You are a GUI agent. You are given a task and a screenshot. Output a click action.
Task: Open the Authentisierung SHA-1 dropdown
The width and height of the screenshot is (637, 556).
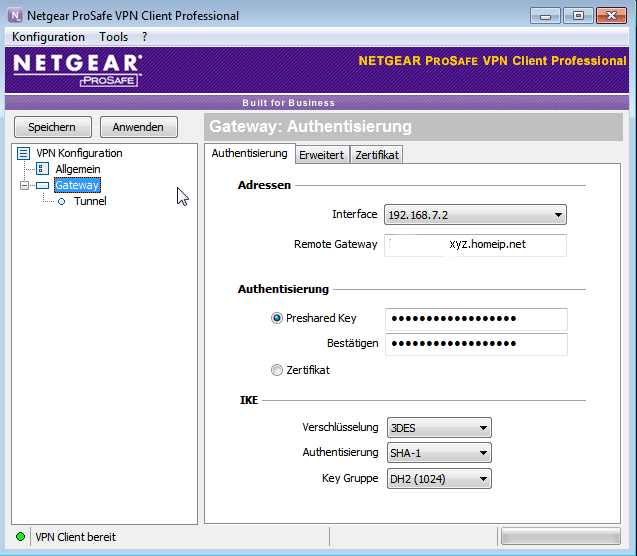tap(439, 453)
